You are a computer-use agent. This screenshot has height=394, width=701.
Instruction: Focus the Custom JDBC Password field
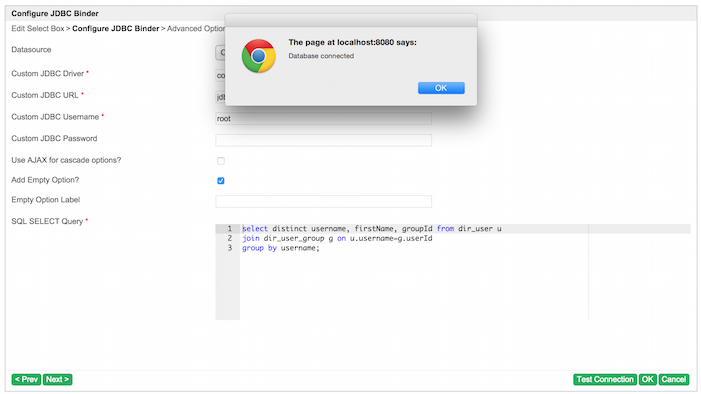click(x=323, y=140)
